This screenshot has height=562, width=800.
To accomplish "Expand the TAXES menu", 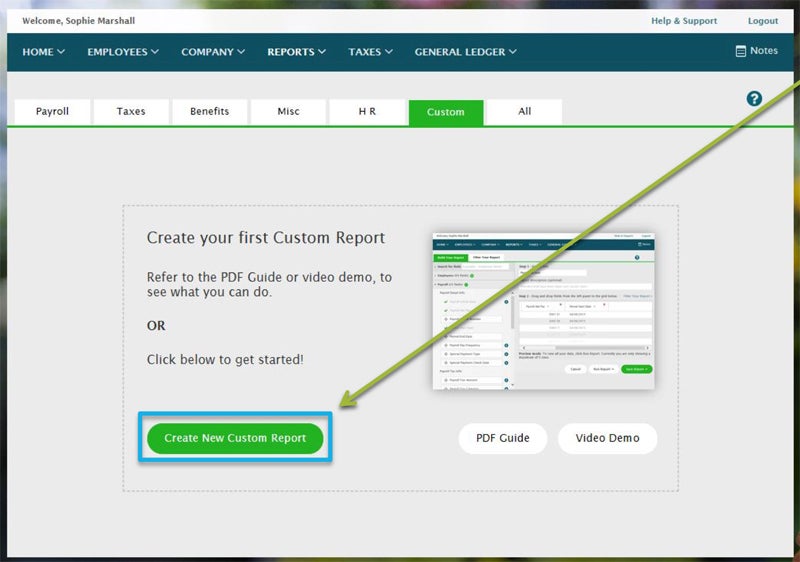I will point(370,52).
